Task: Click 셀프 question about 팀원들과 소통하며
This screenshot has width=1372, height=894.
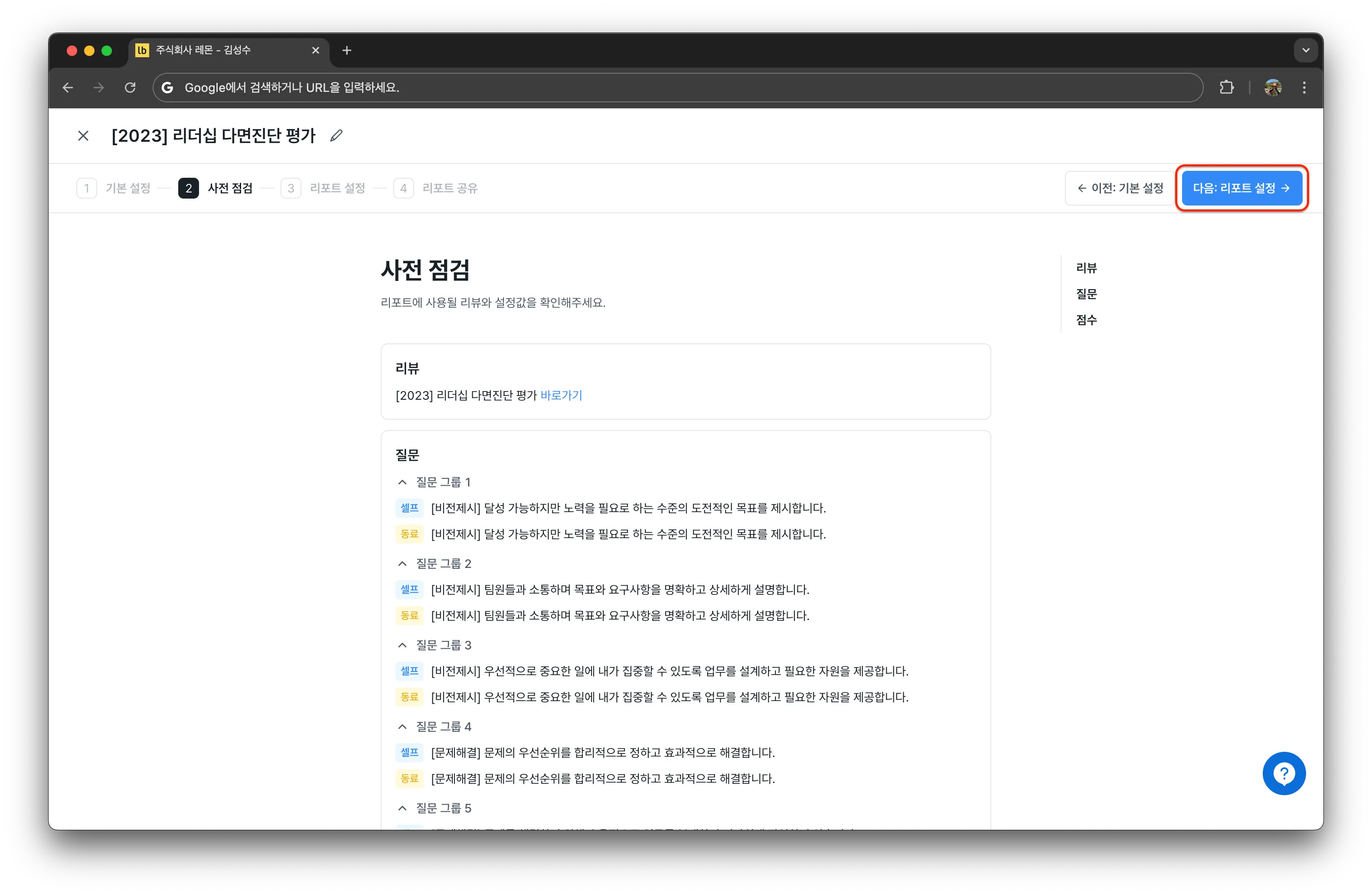Action: click(x=620, y=589)
